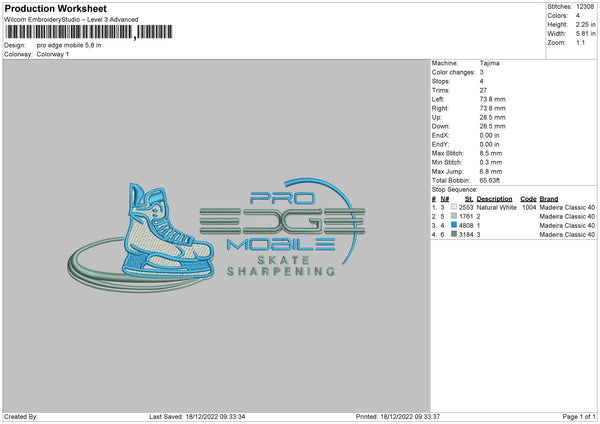Viewport: 600px width, 424px height.
Task: Click the 'Production Worksheet' title
Action: pyautogui.click(x=55, y=8)
